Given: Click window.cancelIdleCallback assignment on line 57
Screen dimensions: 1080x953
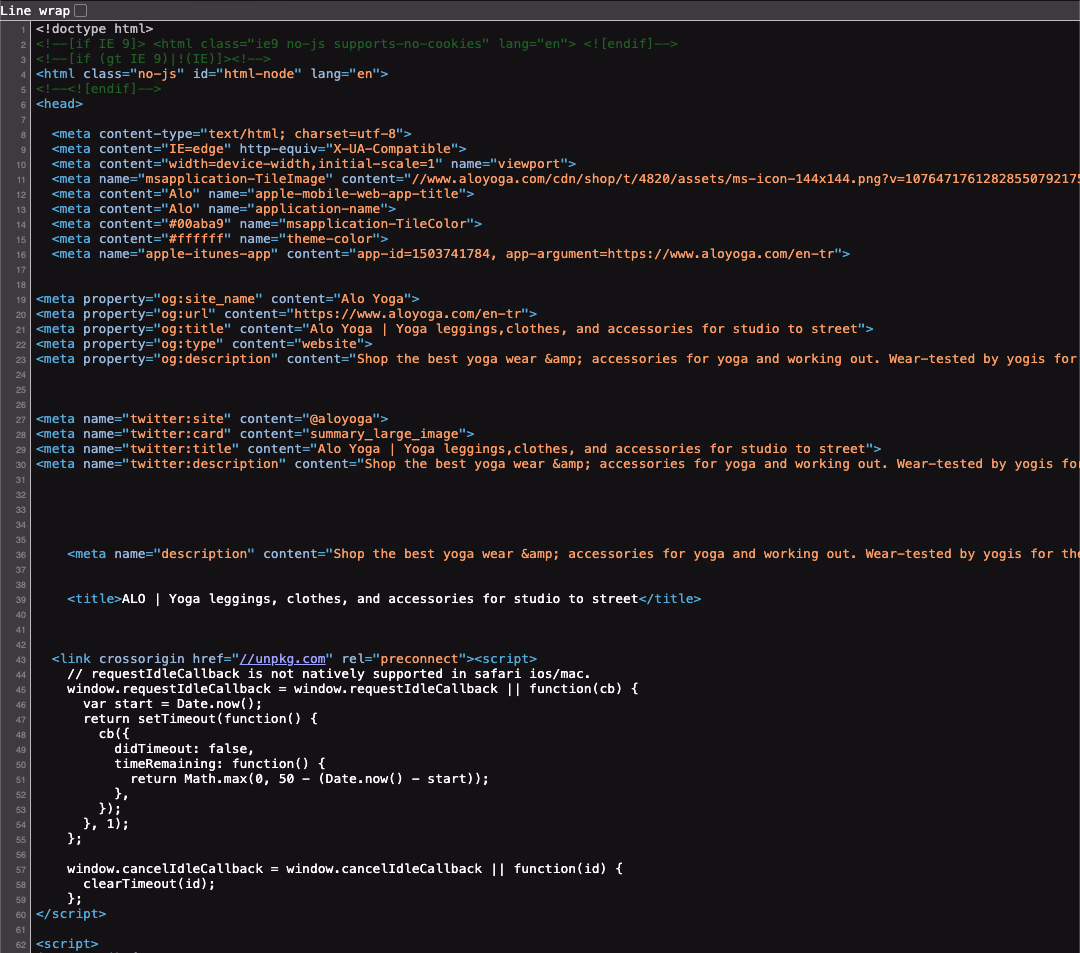Looking at the screenshot, I should coord(344,869).
